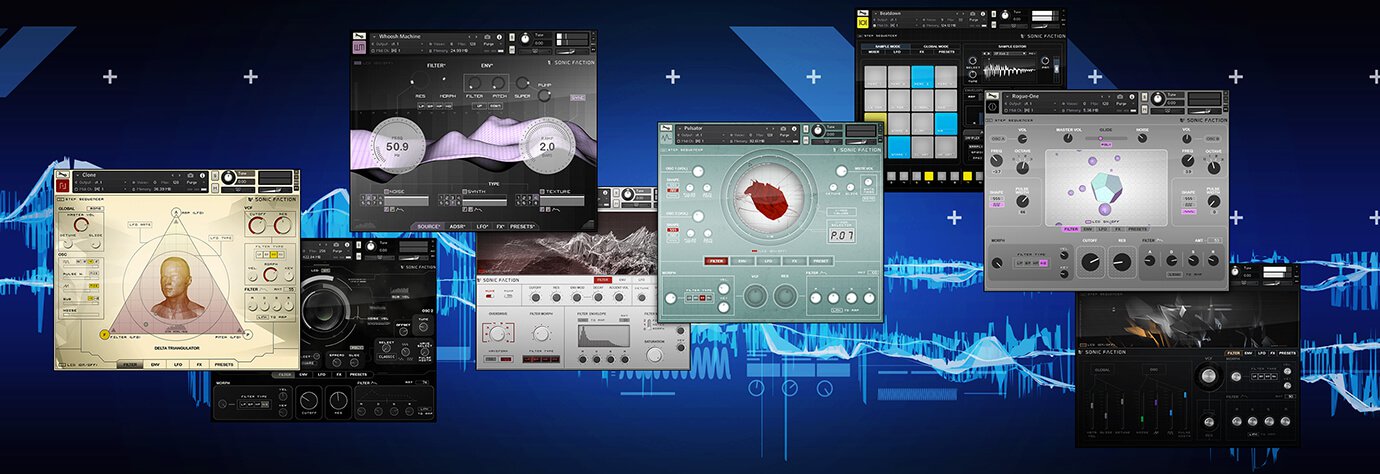Image resolution: width=1380 pixels, height=474 pixels.
Task: Toggle the Texture layer checkbox in Whoosh Machine
Action: (x=542, y=191)
